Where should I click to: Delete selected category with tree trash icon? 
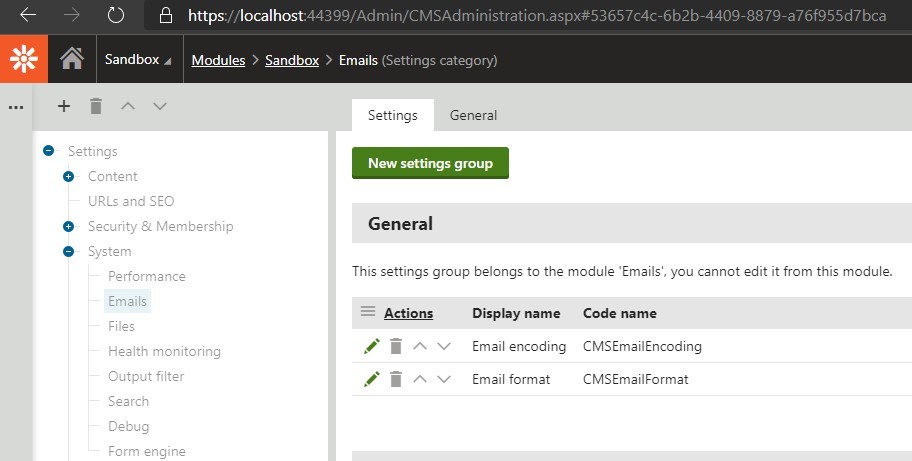click(x=96, y=106)
